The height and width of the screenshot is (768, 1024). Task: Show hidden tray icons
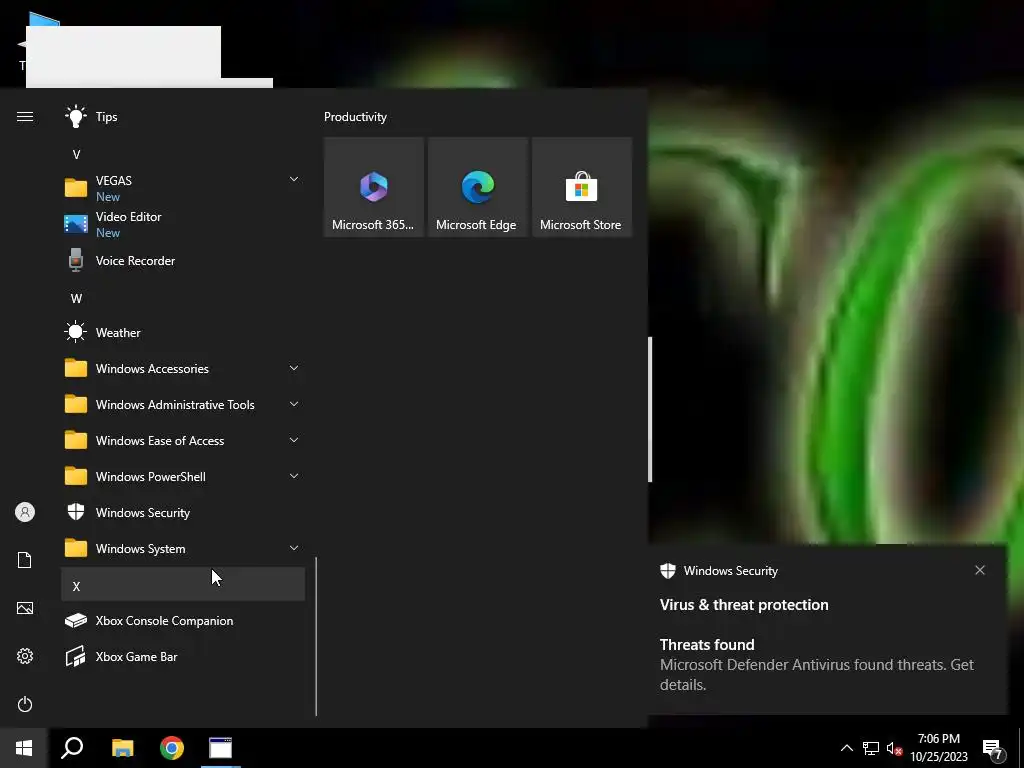[846, 748]
